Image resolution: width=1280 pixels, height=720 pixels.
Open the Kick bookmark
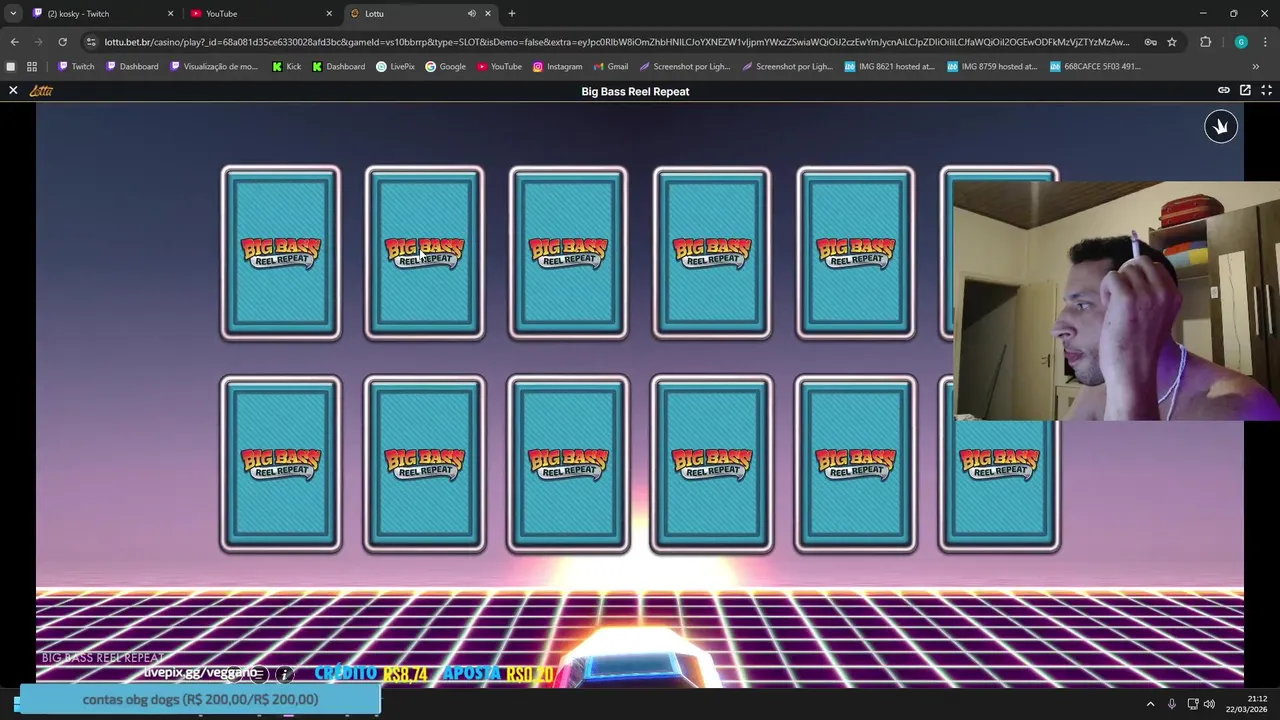point(286,67)
